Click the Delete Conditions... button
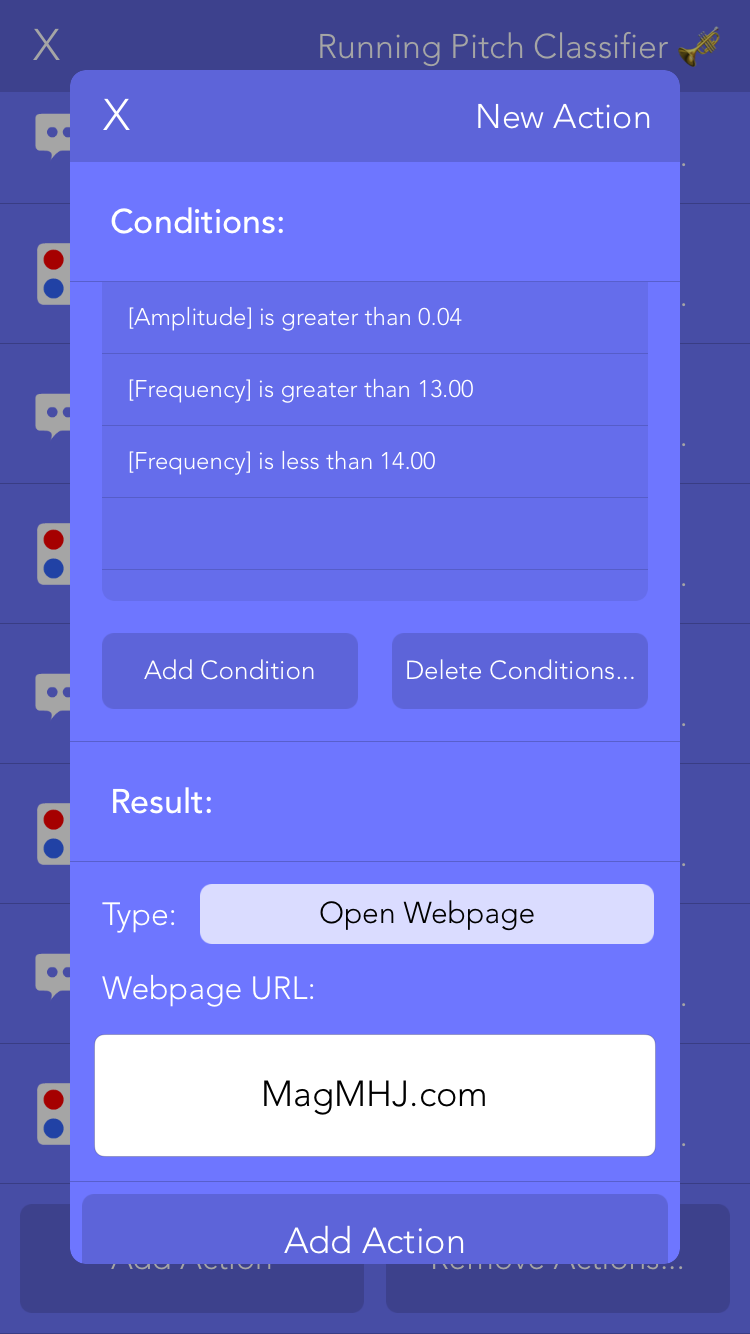 520,671
